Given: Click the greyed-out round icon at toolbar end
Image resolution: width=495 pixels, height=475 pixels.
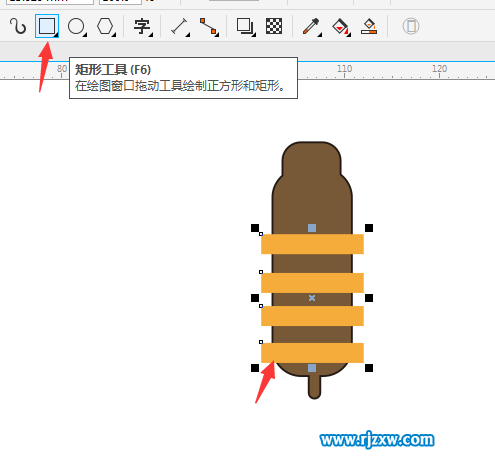Looking at the screenshot, I should (411, 26).
